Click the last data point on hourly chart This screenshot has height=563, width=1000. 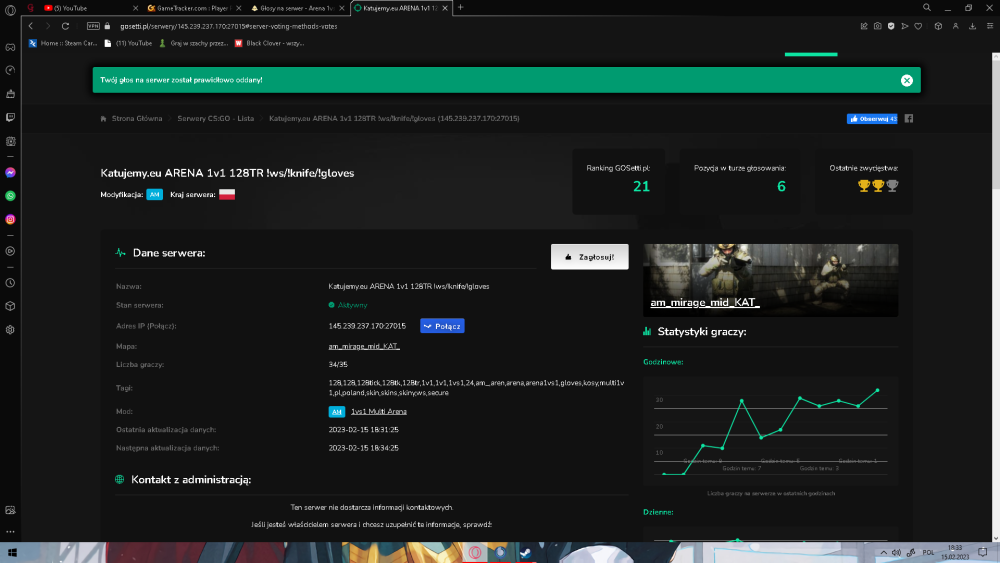pyautogui.click(x=878, y=390)
